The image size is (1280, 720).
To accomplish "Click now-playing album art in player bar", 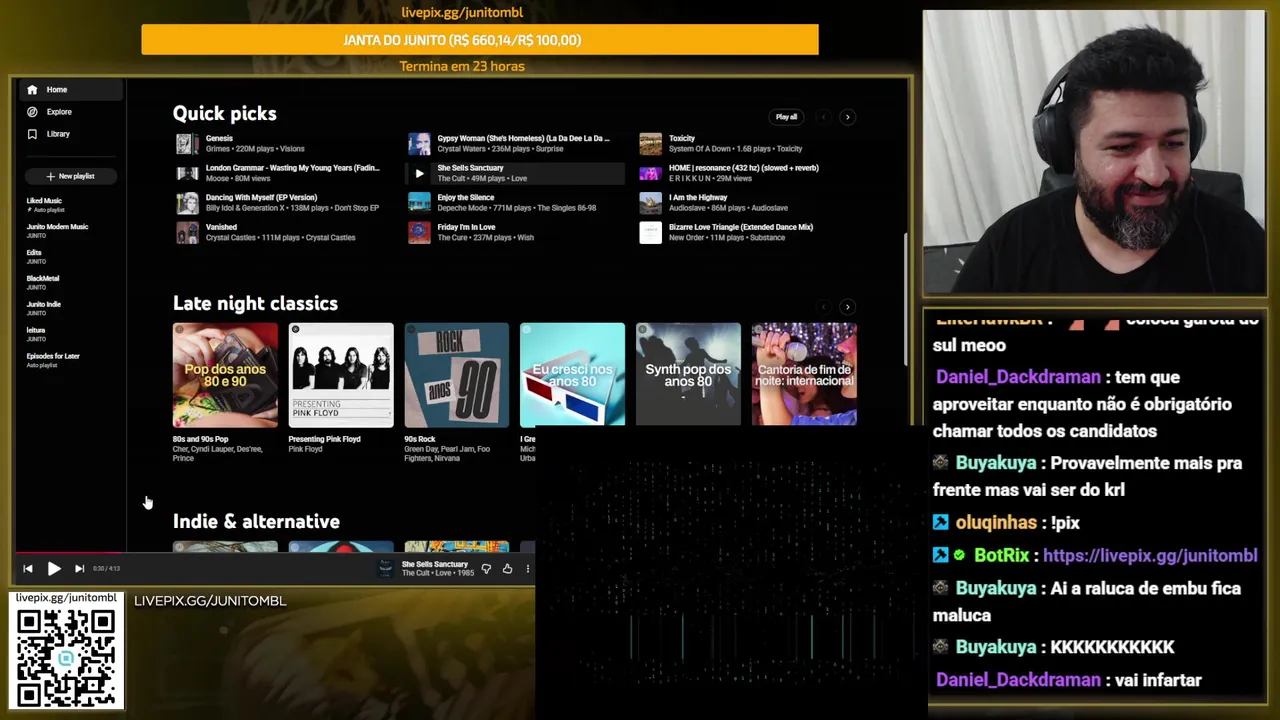I will [x=386, y=569].
